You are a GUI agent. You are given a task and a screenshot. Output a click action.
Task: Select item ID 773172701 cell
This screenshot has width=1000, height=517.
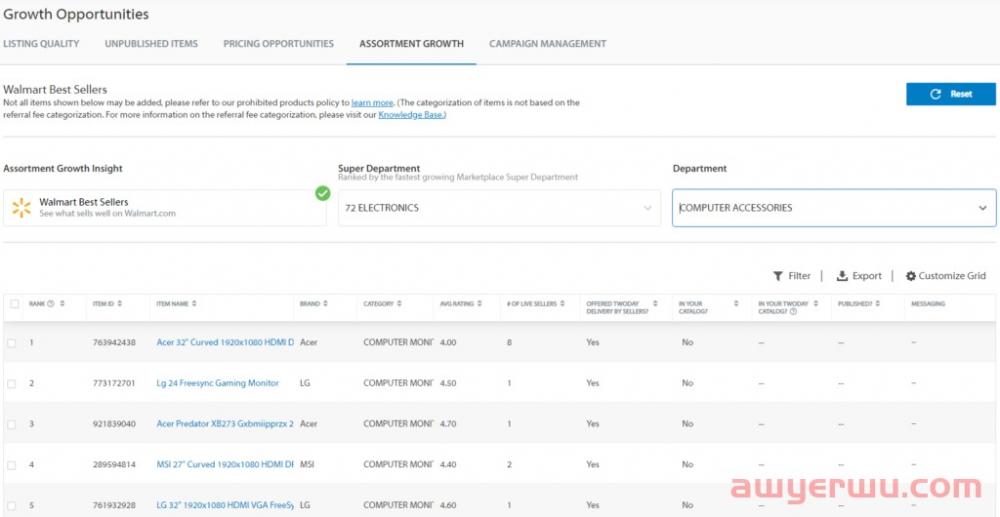click(x=114, y=384)
